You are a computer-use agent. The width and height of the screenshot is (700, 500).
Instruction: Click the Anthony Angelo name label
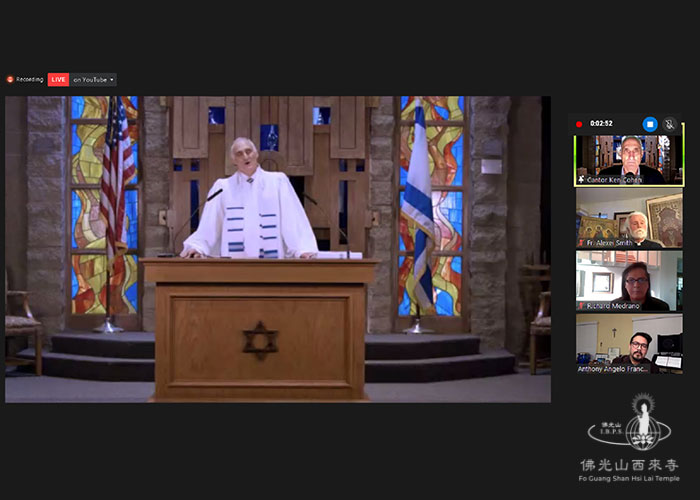pos(614,368)
